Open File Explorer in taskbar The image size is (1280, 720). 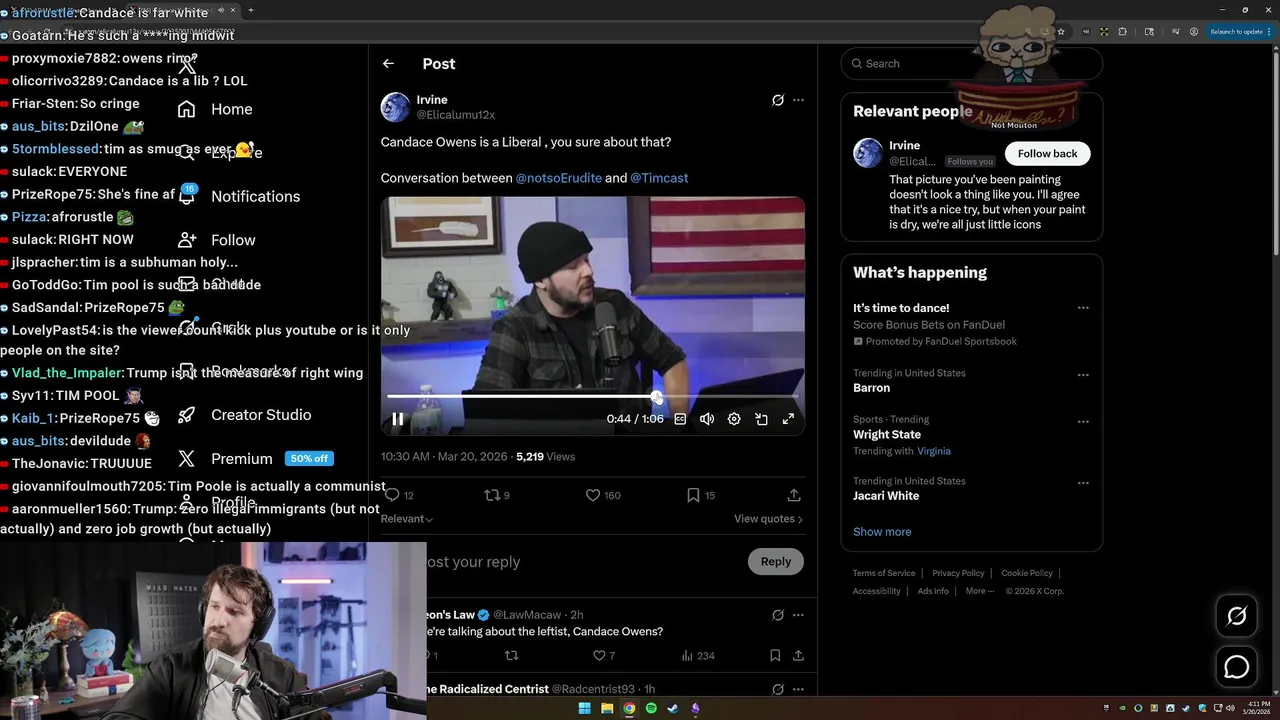pos(607,708)
